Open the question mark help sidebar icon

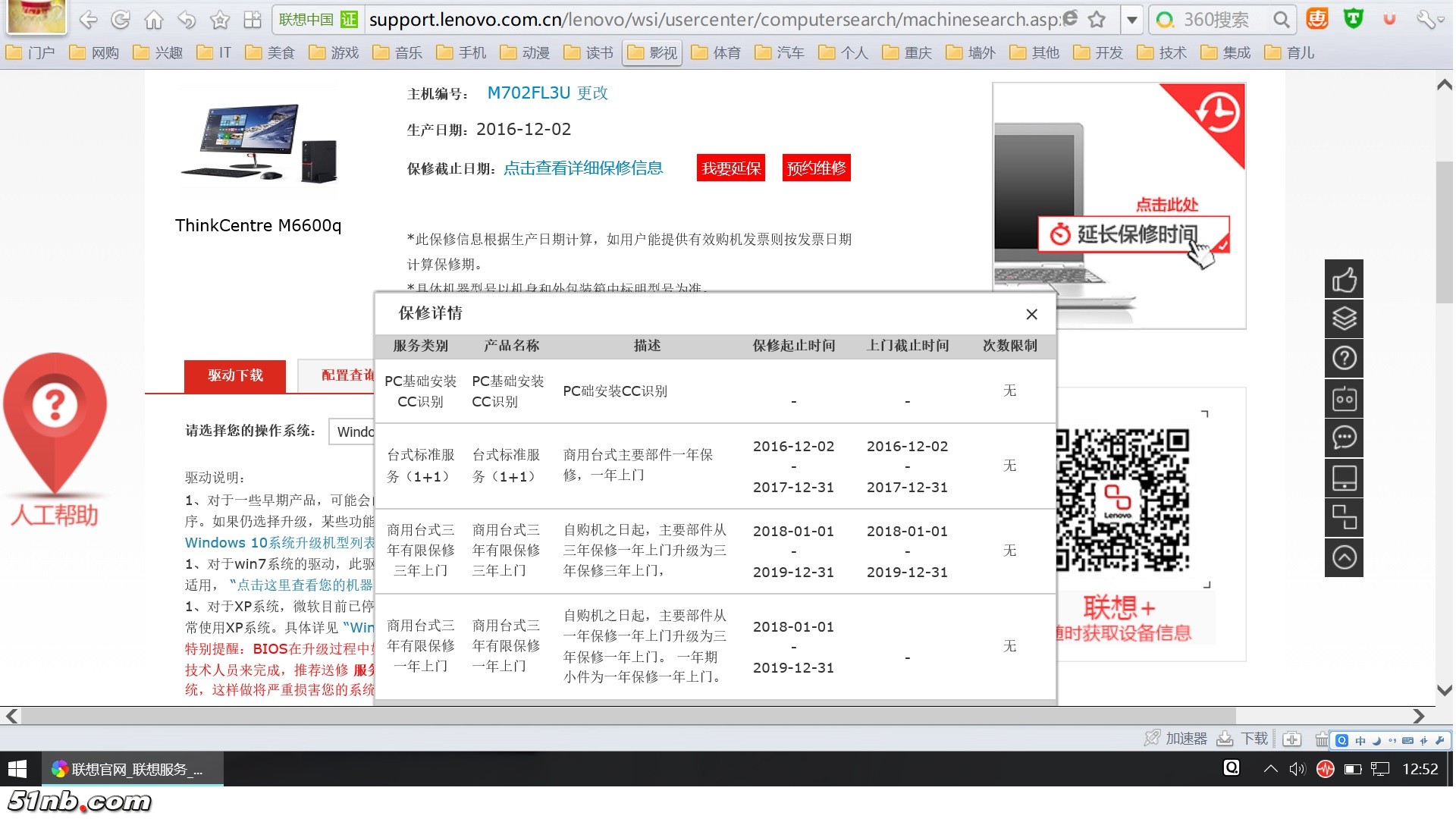(1344, 359)
